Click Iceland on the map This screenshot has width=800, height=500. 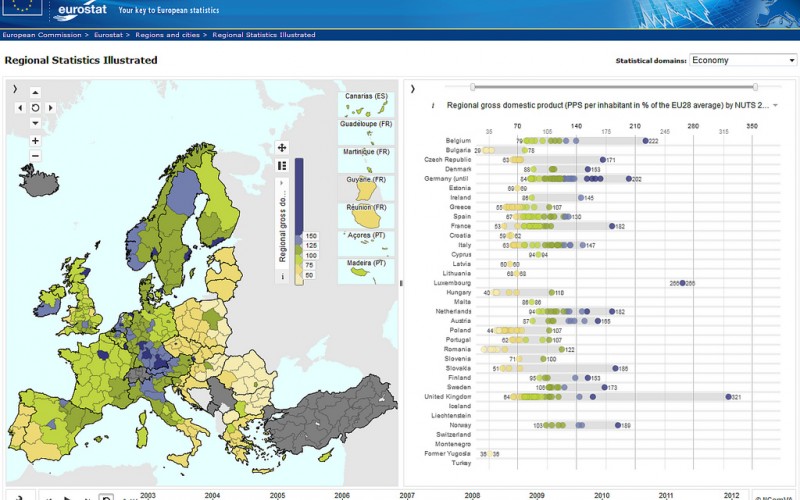click(x=39, y=182)
